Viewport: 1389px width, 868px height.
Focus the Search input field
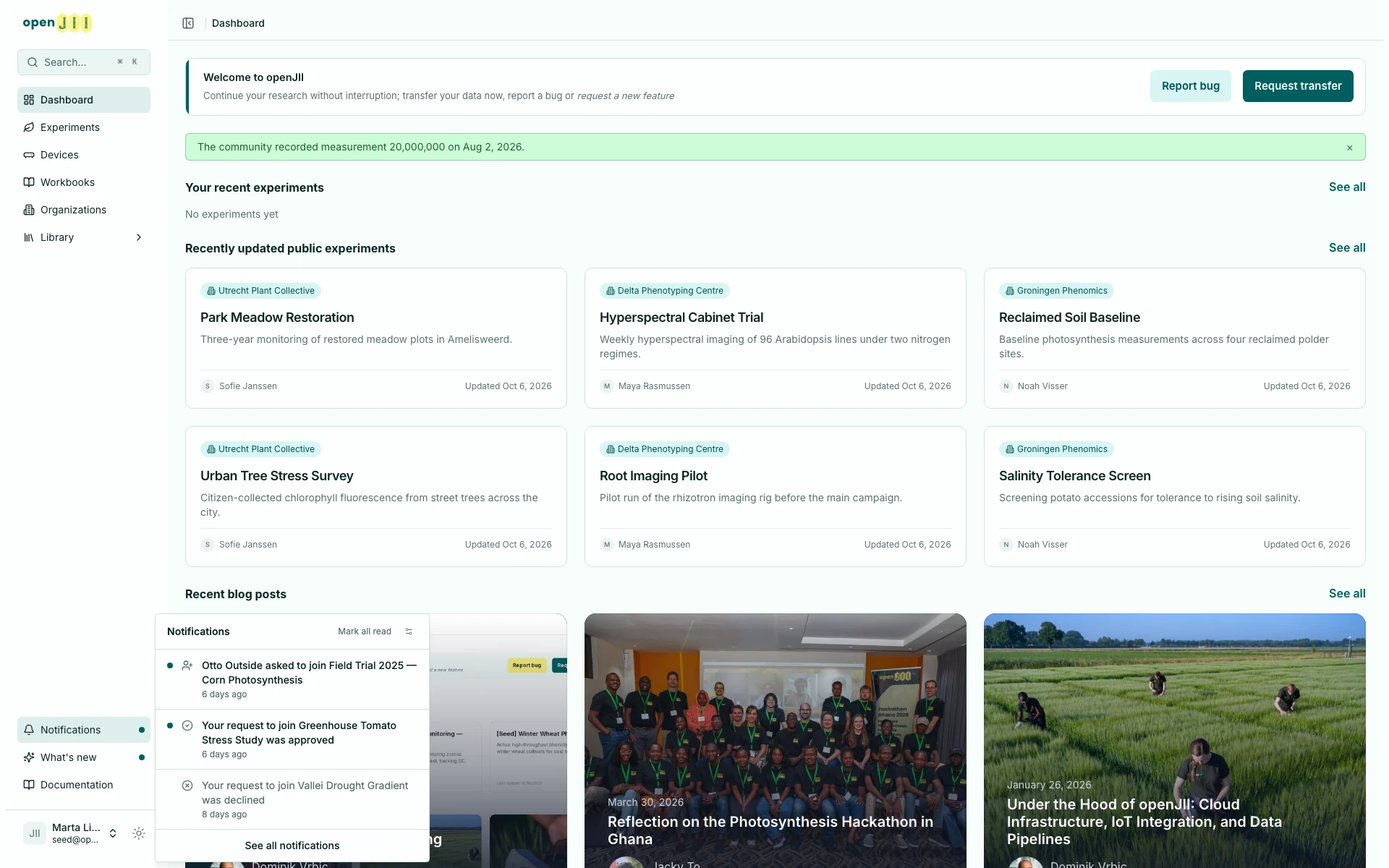pos(84,62)
